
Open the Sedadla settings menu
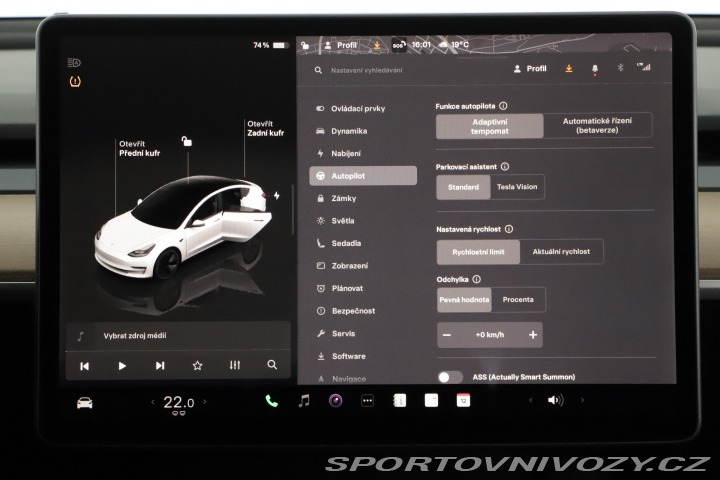pyautogui.click(x=338, y=243)
